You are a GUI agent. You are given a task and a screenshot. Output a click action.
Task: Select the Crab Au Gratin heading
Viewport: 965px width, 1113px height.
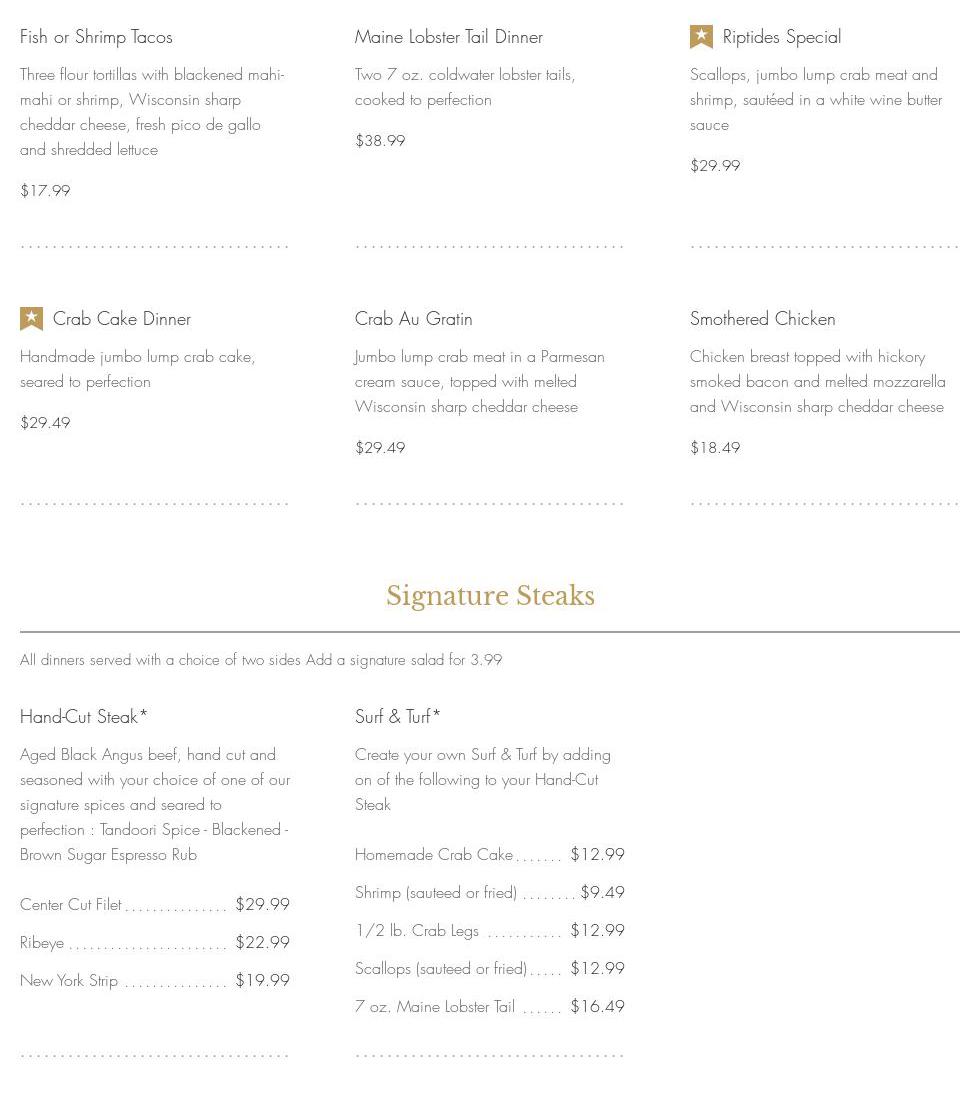(x=413, y=319)
